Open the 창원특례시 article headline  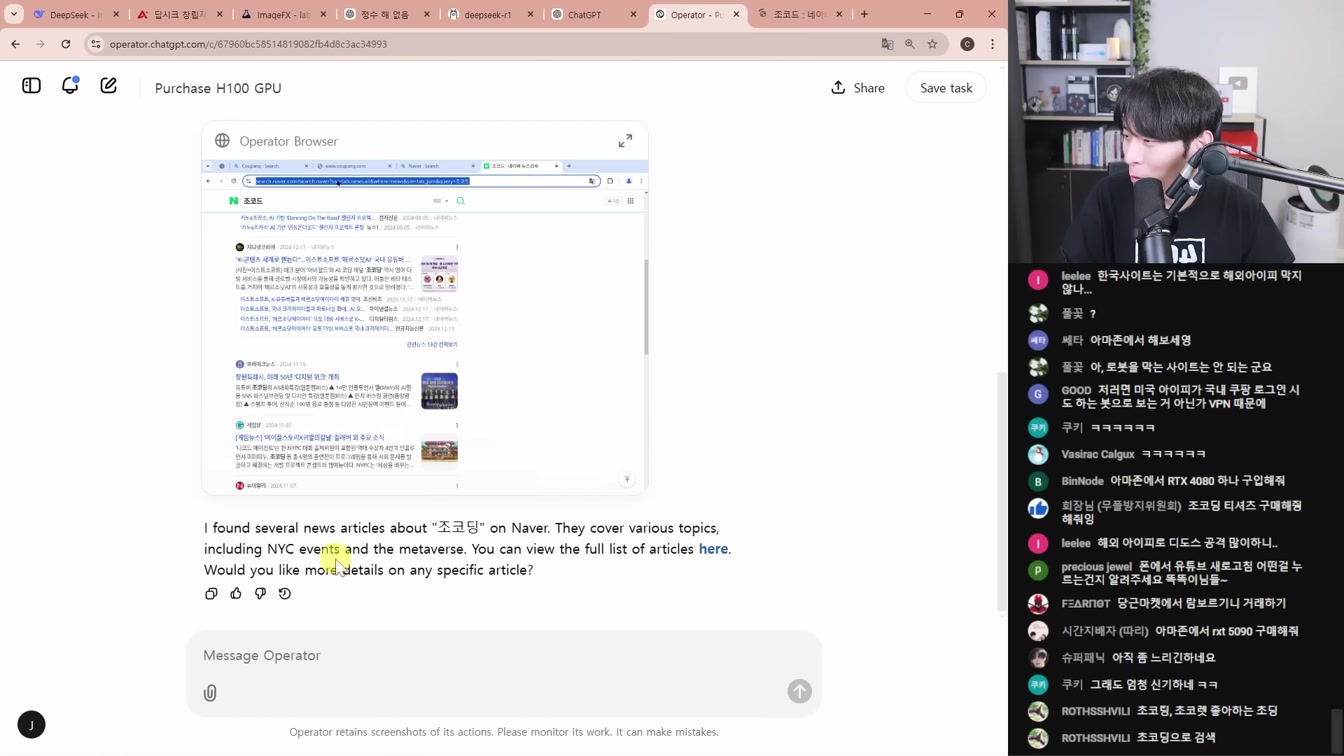pos(287,377)
